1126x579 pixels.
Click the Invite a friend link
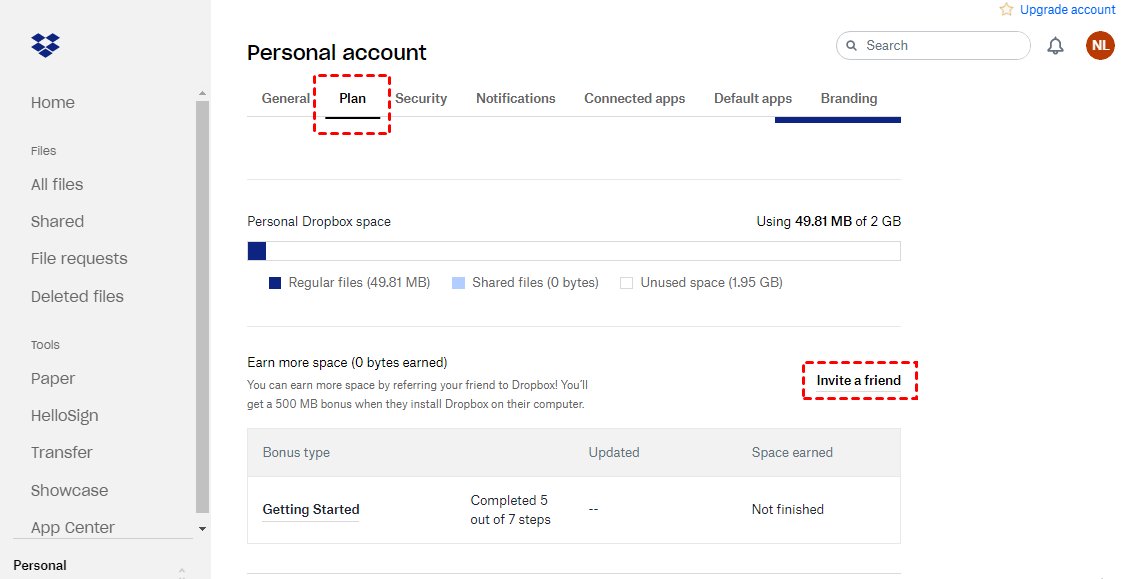coord(858,380)
